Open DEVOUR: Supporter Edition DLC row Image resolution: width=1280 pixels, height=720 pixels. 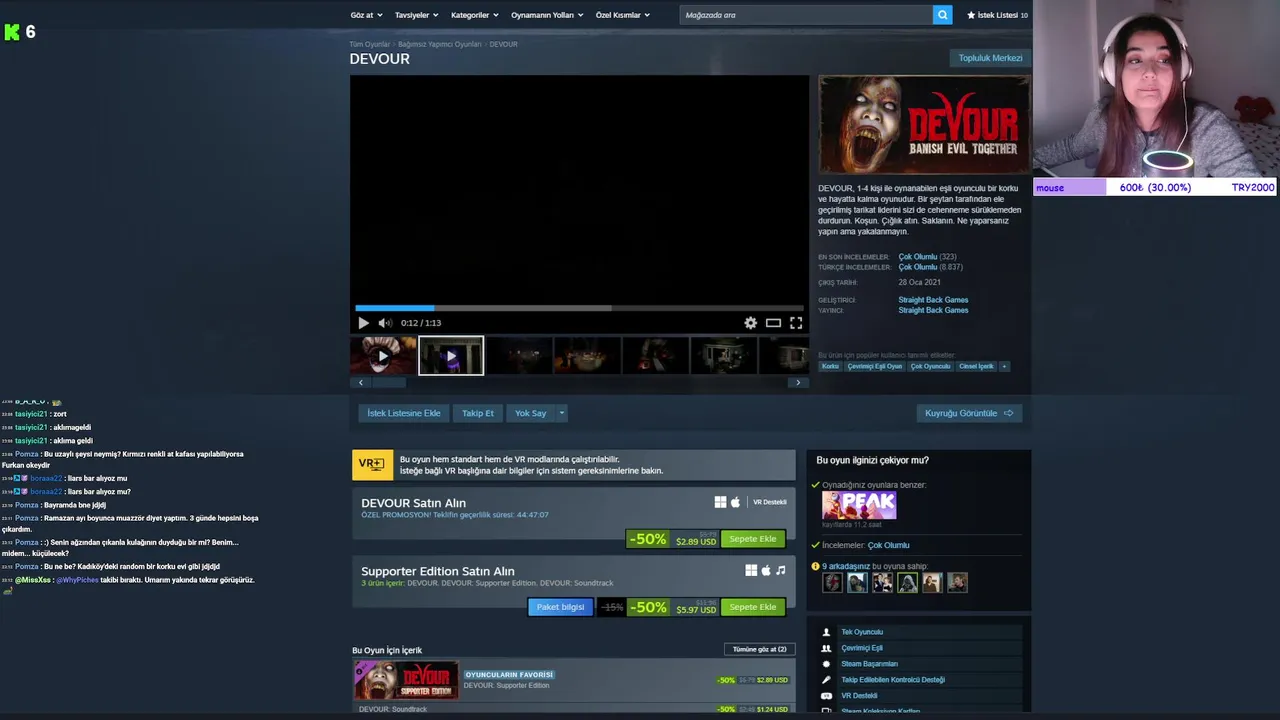[x=574, y=680]
